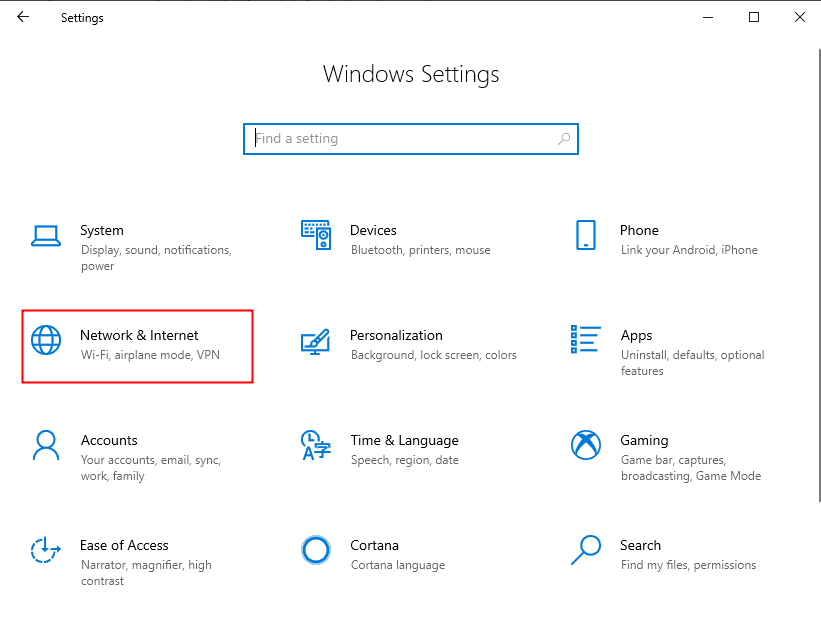Screen dimensions: 821x630
Task: Click 'Background, lock screen, colors' text
Action: pyautogui.click(x=434, y=355)
